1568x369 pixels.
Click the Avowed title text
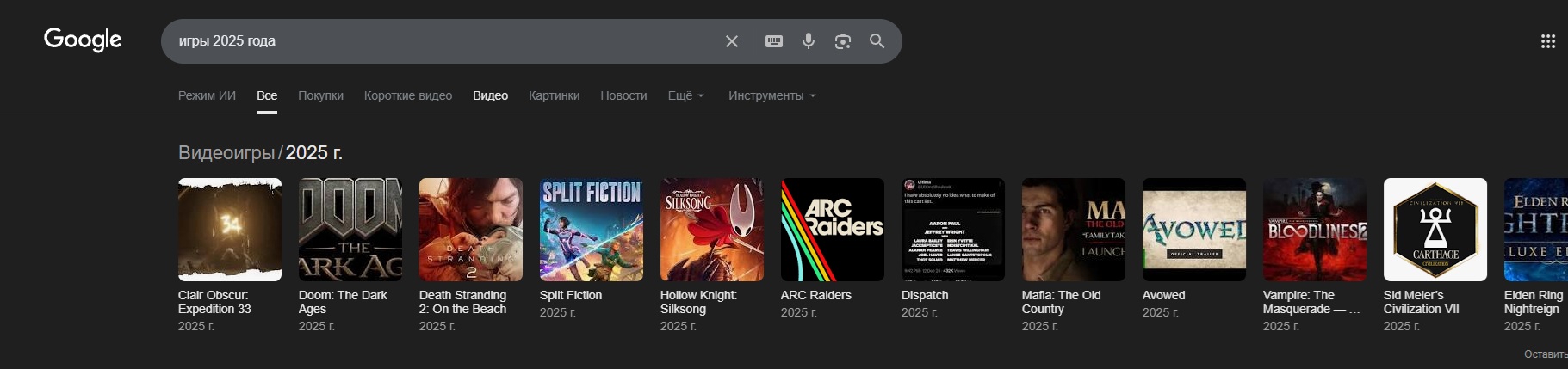click(1163, 295)
